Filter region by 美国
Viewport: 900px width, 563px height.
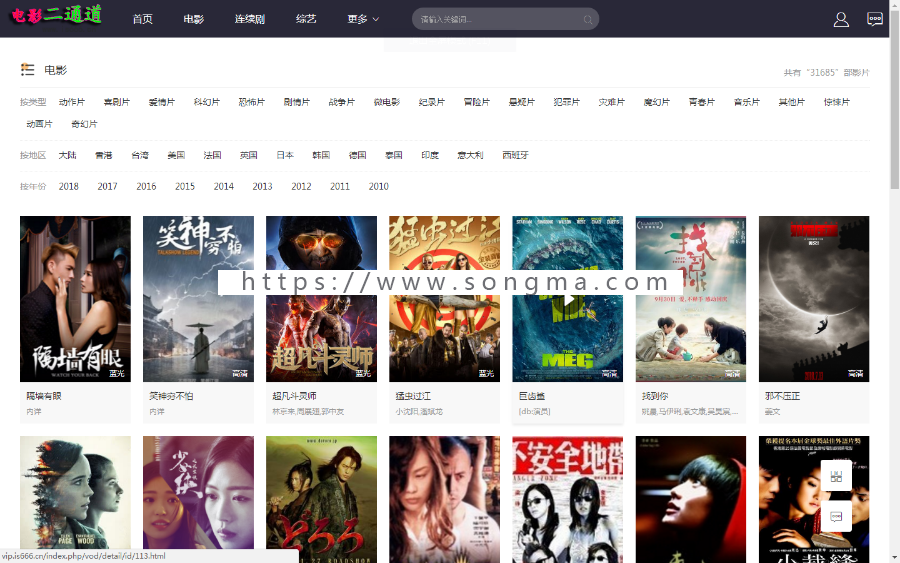(176, 156)
